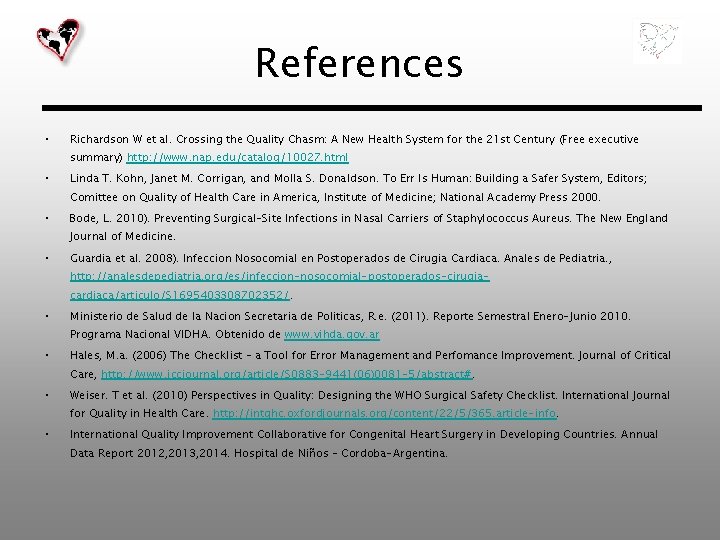Click the References slide title

coord(359,62)
